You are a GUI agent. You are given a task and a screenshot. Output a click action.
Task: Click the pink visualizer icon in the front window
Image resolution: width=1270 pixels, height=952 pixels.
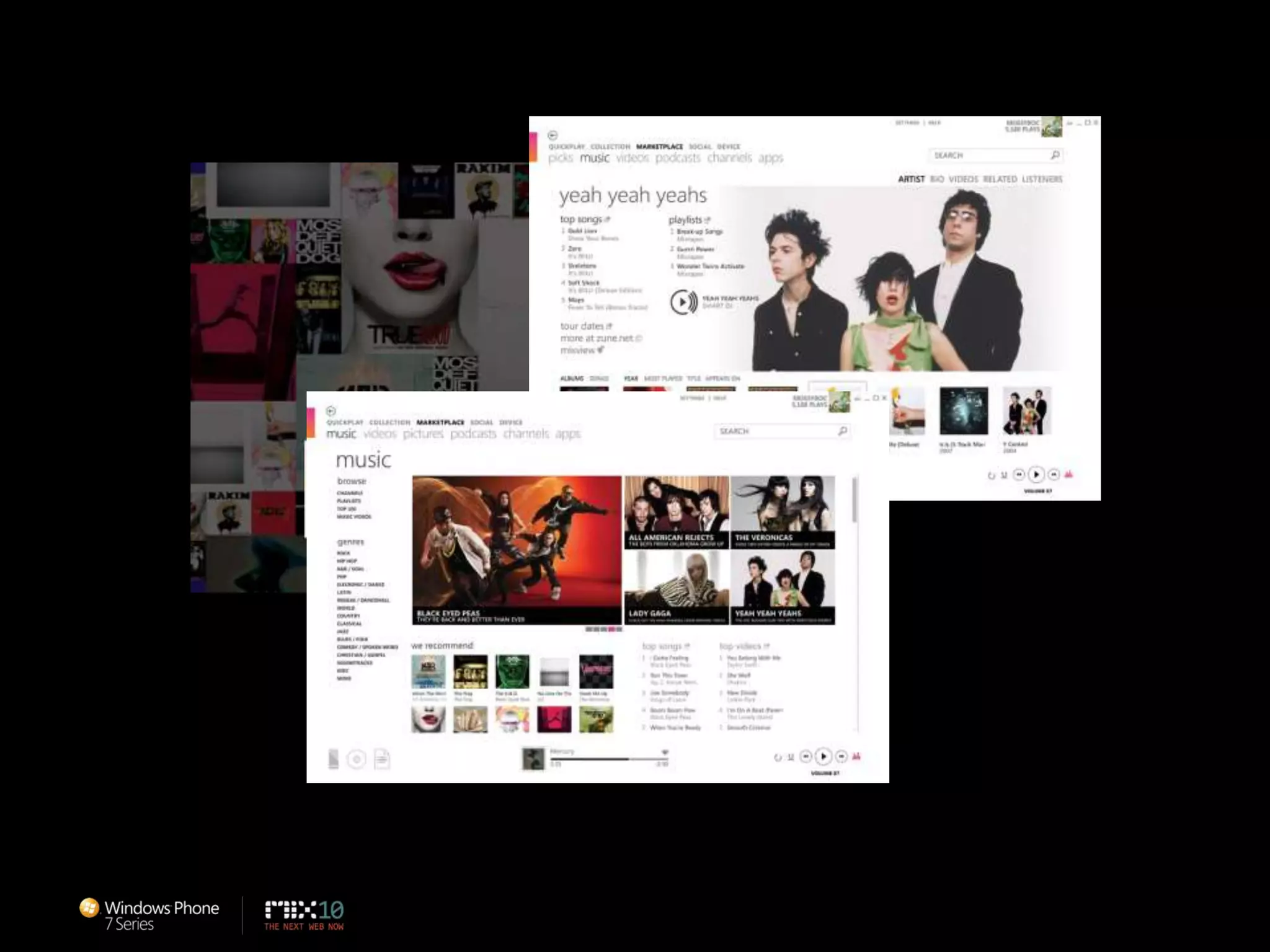(x=856, y=756)
